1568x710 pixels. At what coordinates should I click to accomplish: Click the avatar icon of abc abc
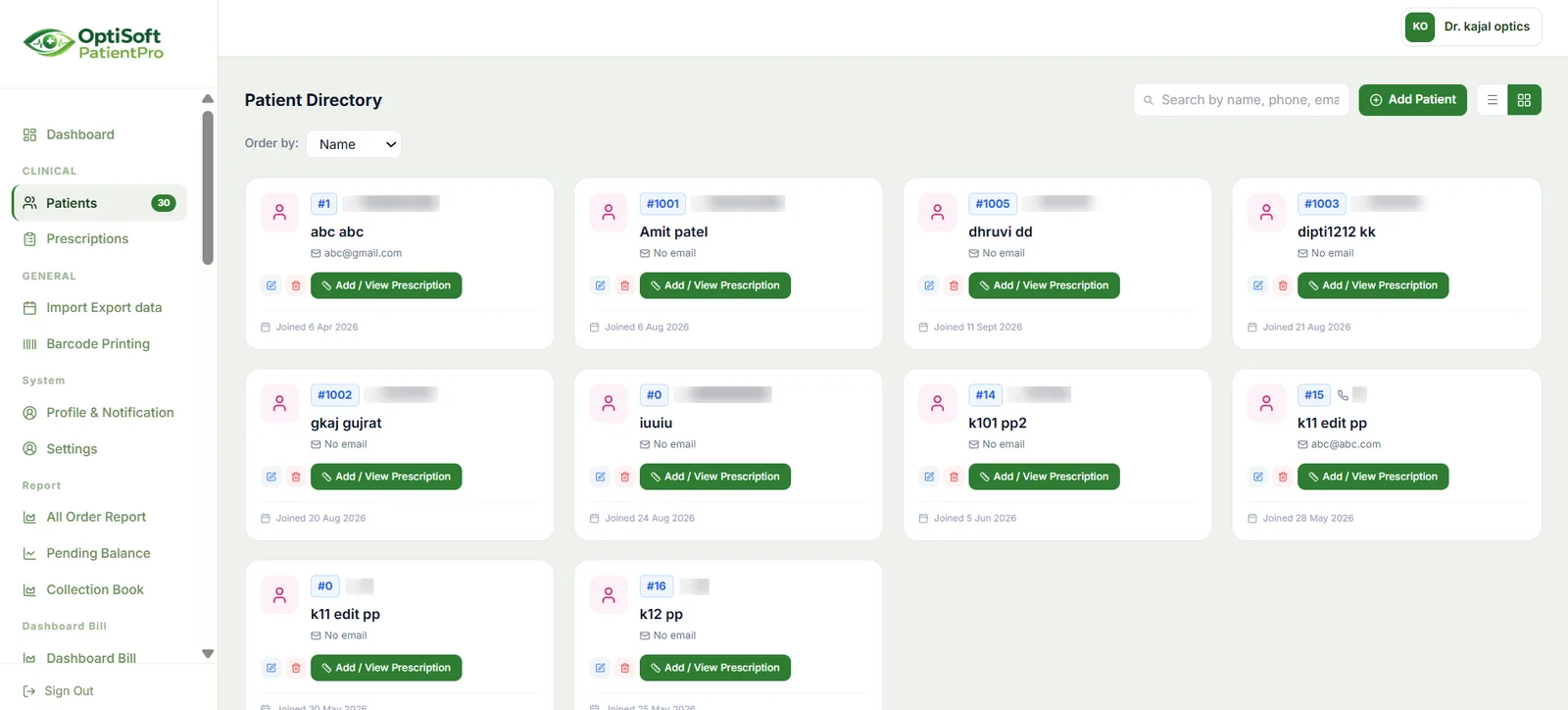[279, 212]
